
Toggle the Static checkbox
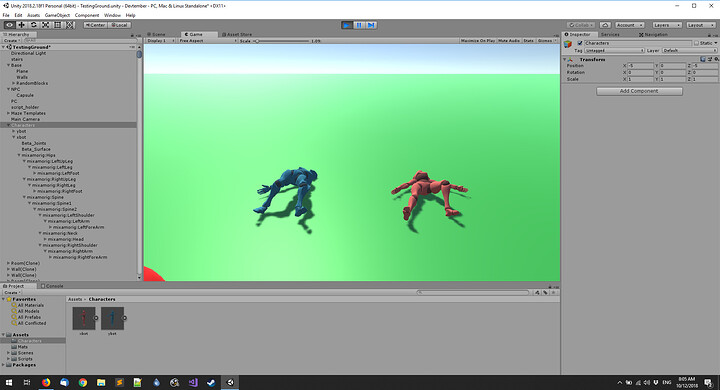coord(697,43)
